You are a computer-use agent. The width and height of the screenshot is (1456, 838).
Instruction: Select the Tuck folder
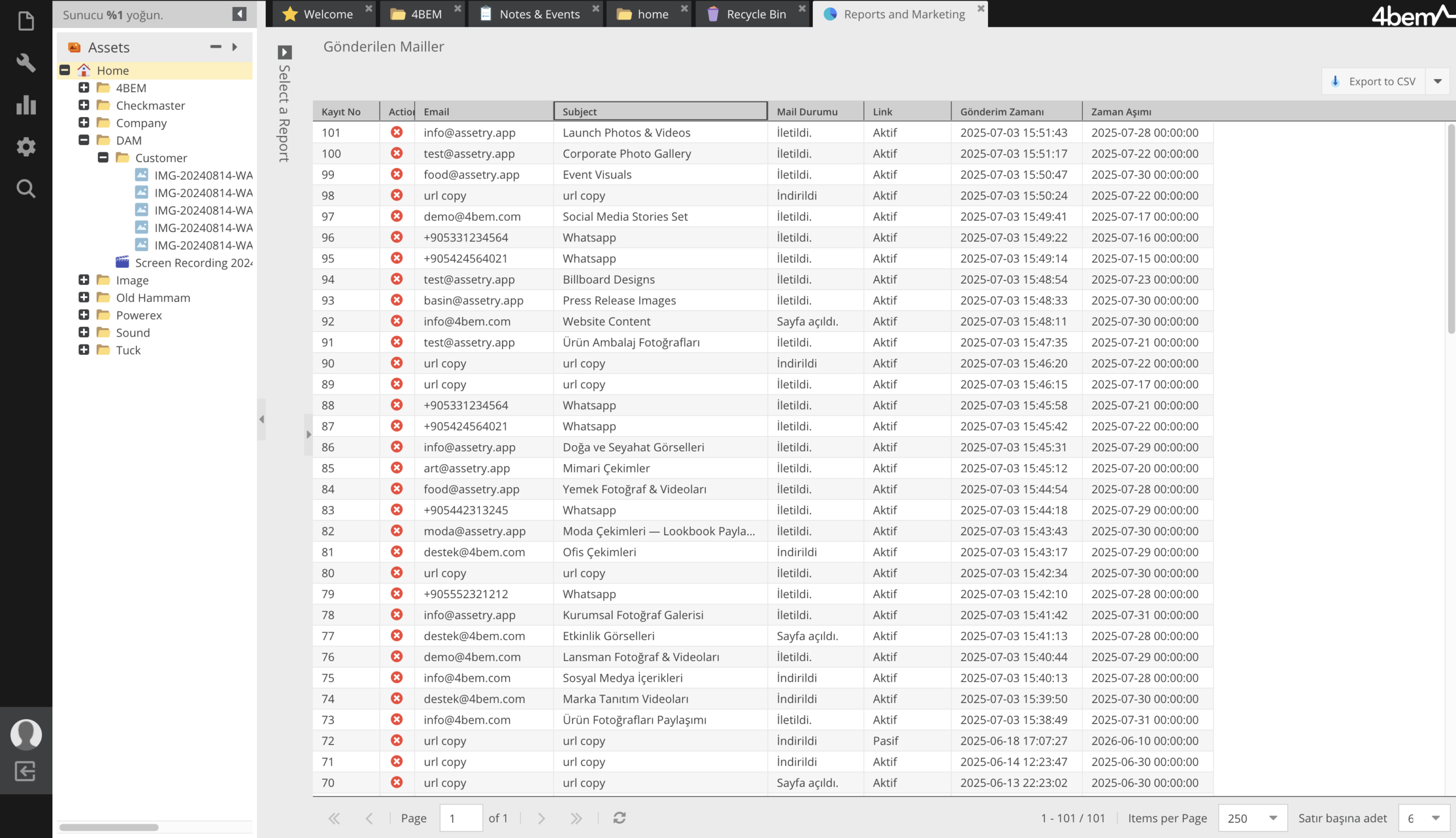coord(128,350)
